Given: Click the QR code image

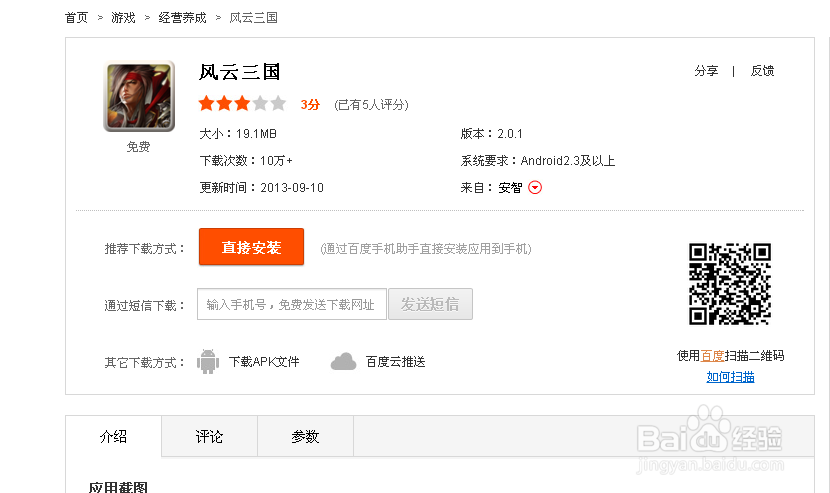Looking at the screenshot, I should (730, 284).
